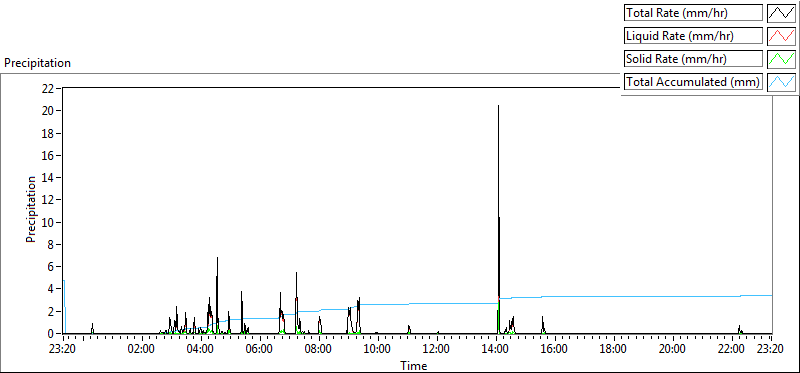The width and height of the screenshot is (800, 373).
Task: Select the Total Rate (mm/hr) legend label
Action: pyautogui.click(x=693, y=13)
